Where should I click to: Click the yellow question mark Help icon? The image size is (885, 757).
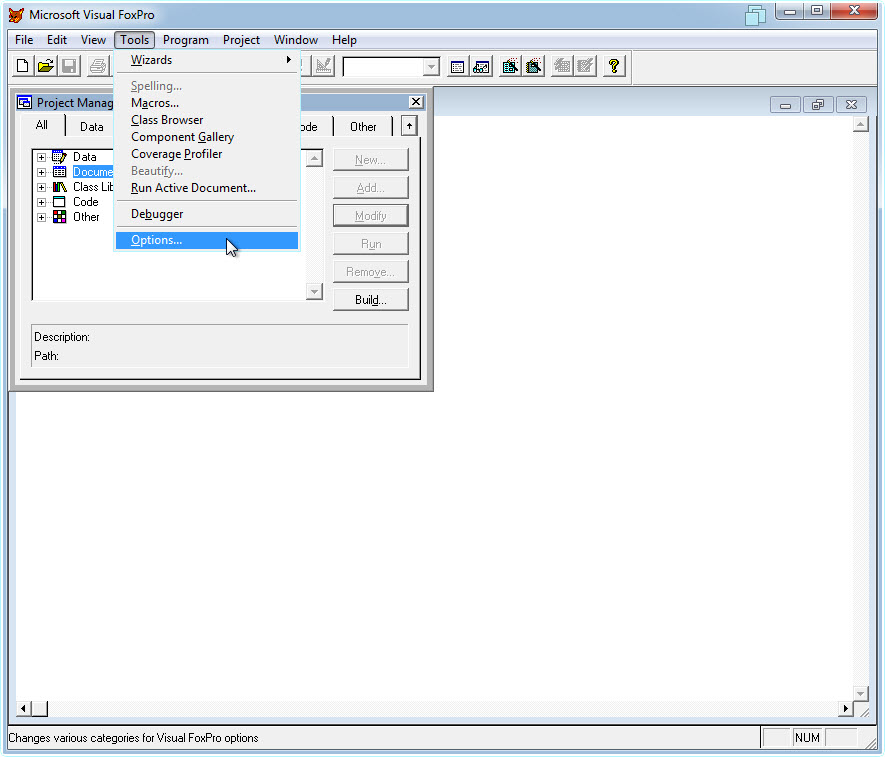point(614,67)
